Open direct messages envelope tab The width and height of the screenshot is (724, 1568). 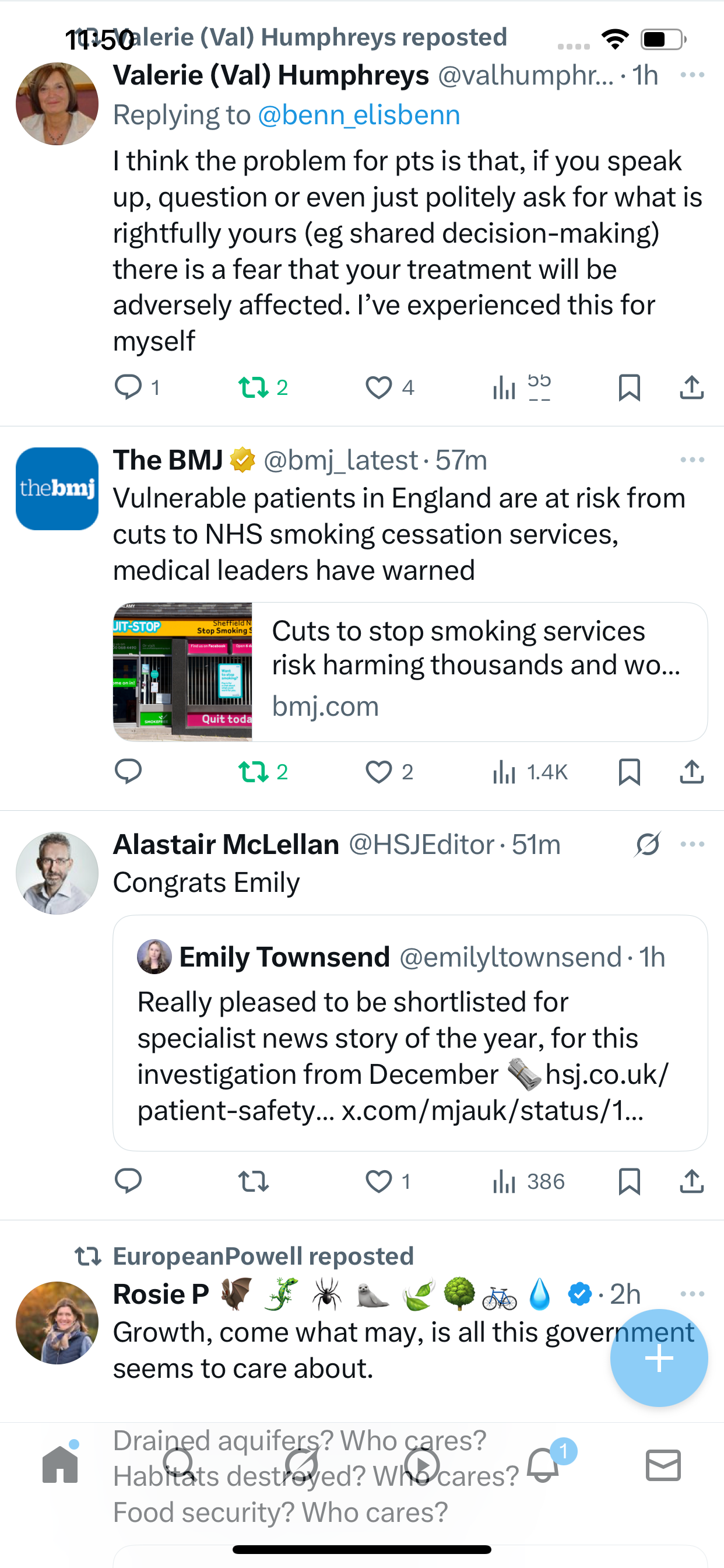[663, 1465]
